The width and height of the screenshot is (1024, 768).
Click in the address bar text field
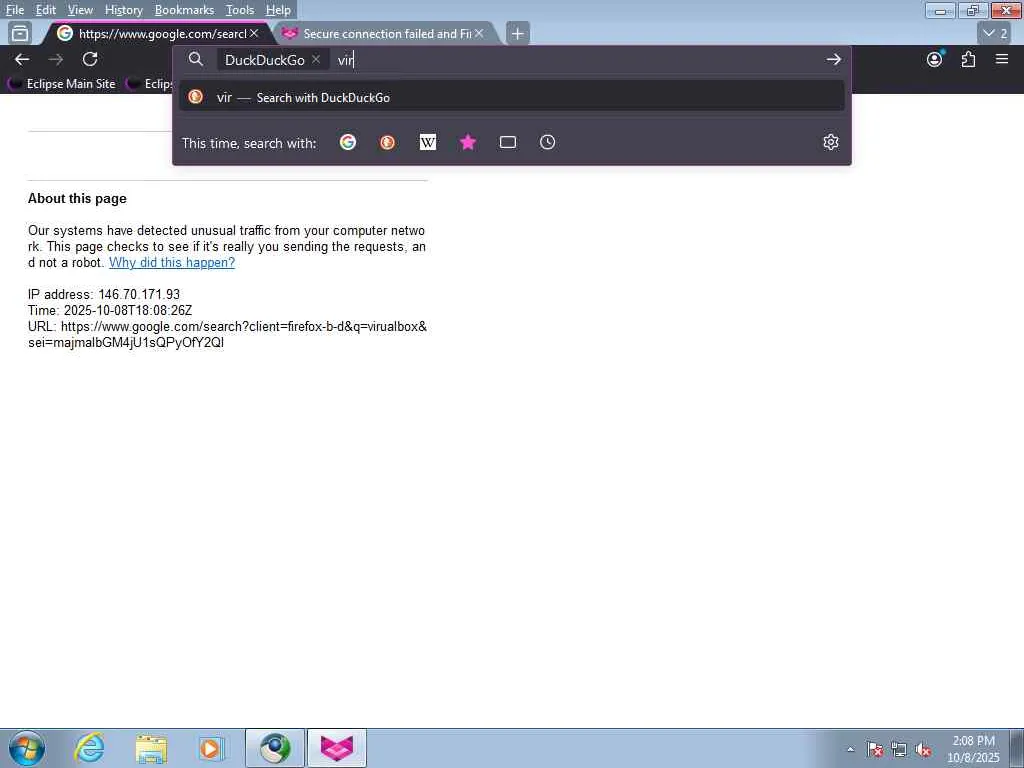(x=575, y=59)
